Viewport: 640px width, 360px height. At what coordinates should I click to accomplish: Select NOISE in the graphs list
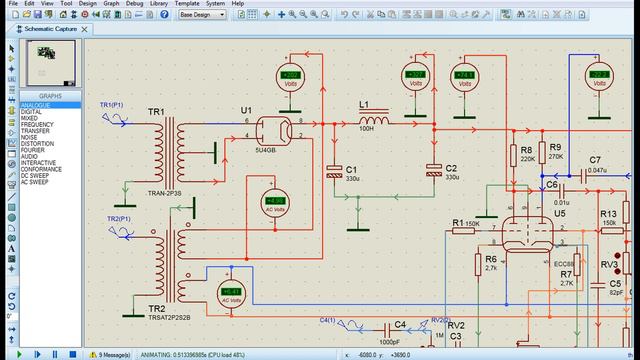29,138
